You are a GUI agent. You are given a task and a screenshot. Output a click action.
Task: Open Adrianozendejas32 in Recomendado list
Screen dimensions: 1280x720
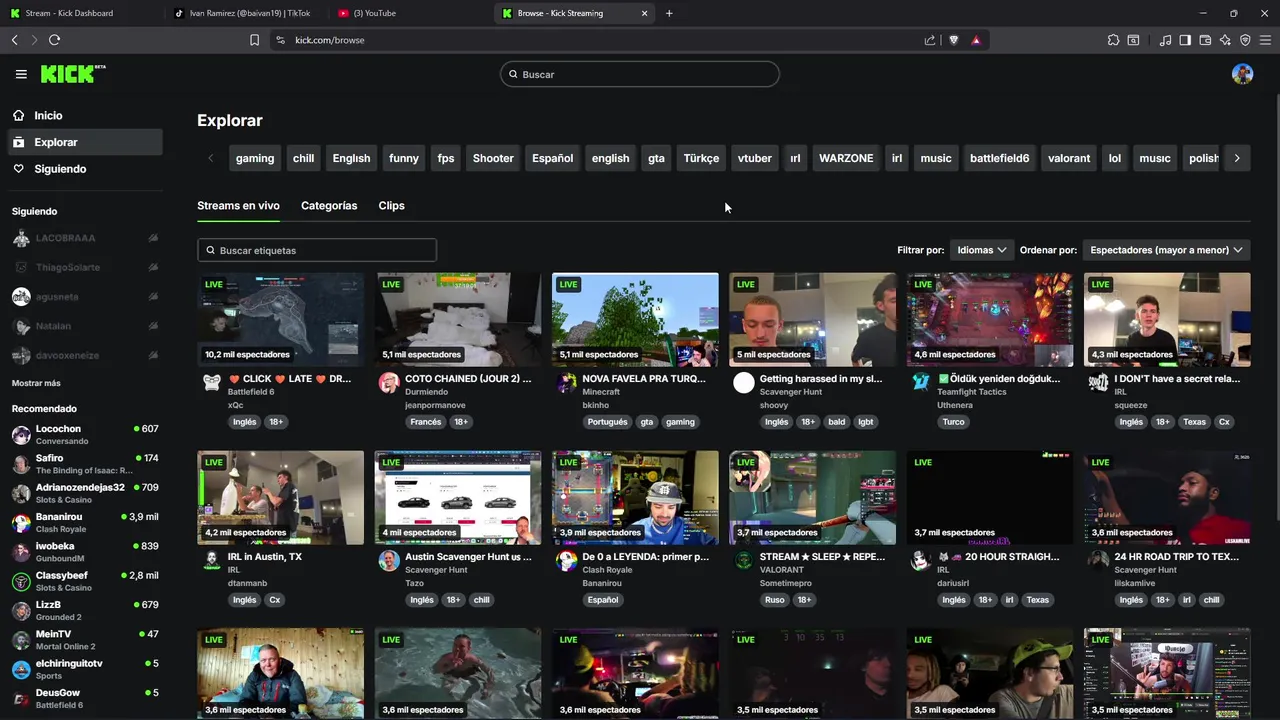click(x=85, y=493)
